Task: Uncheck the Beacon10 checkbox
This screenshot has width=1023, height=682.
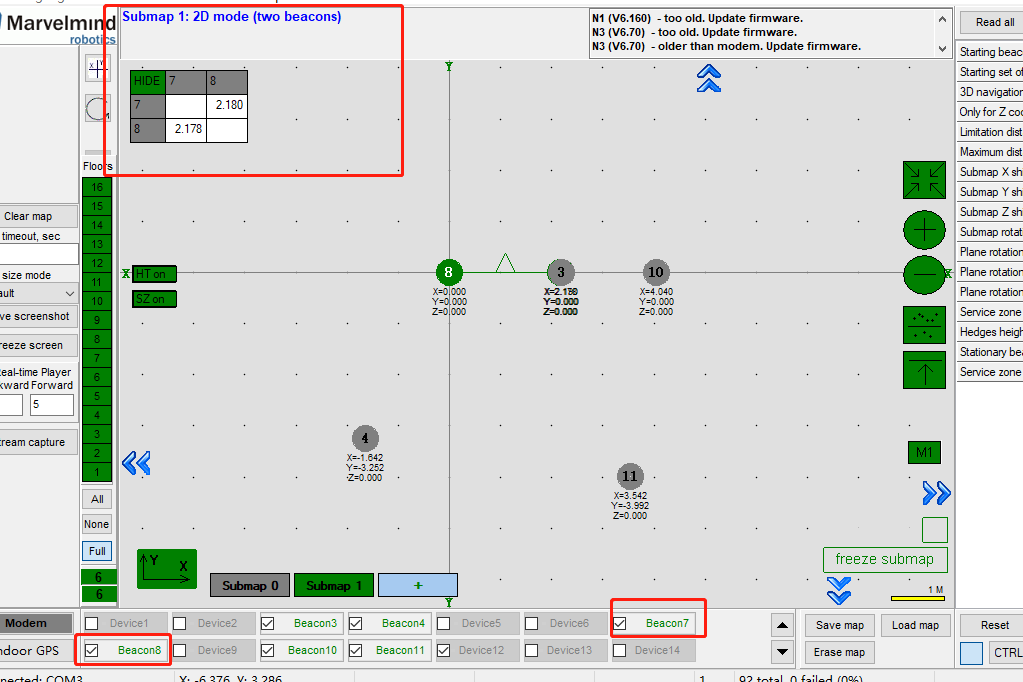Action: click(268, 650)
